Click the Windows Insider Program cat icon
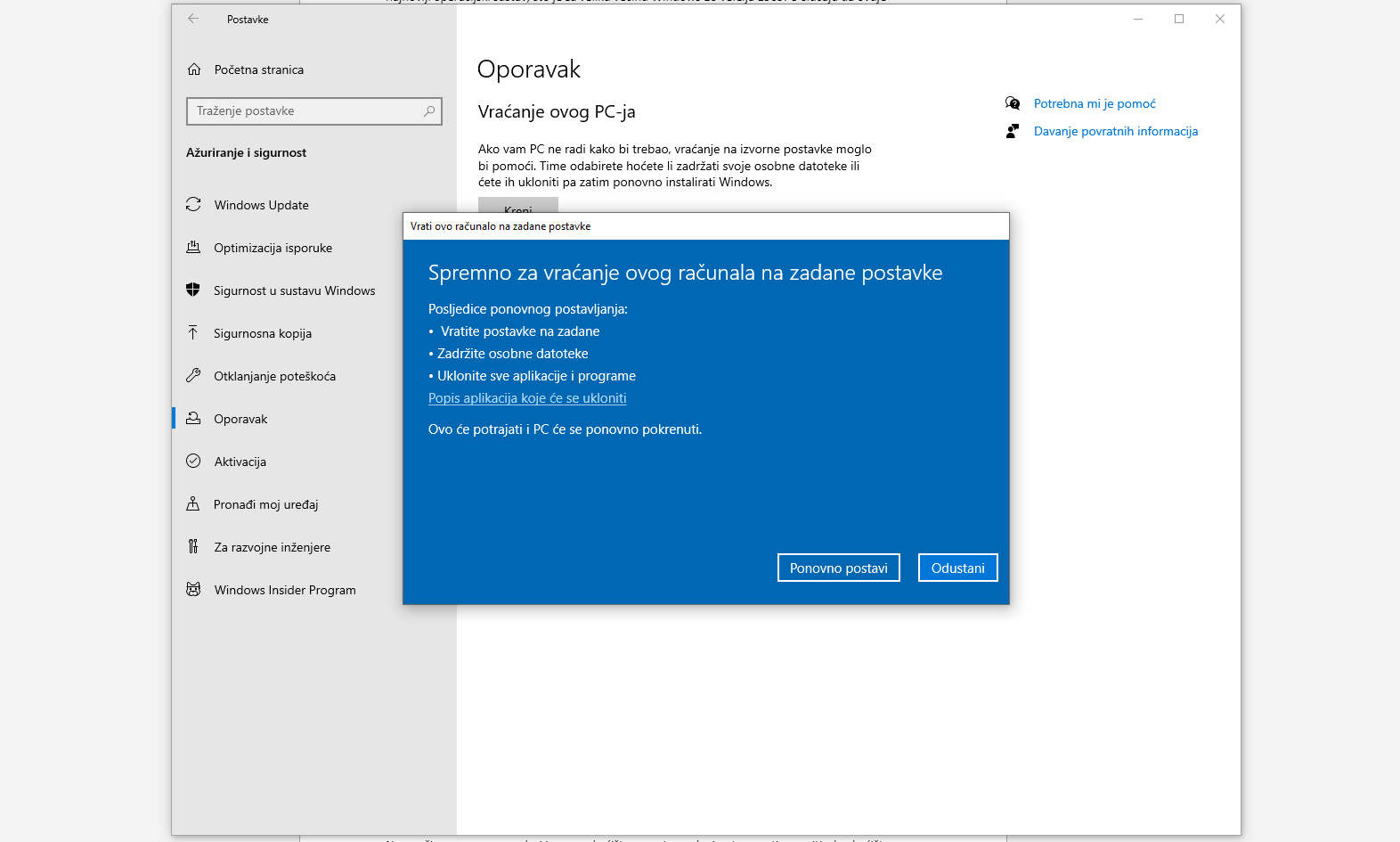The height and width of the screenshot is (842, 1400). 193,589
